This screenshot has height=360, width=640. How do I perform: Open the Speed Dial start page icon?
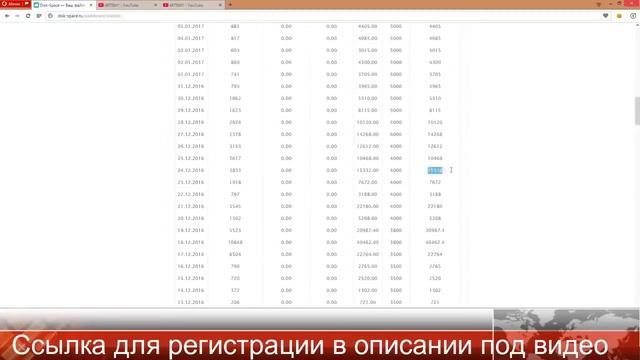pyautogui.click(x=39, y=16)
